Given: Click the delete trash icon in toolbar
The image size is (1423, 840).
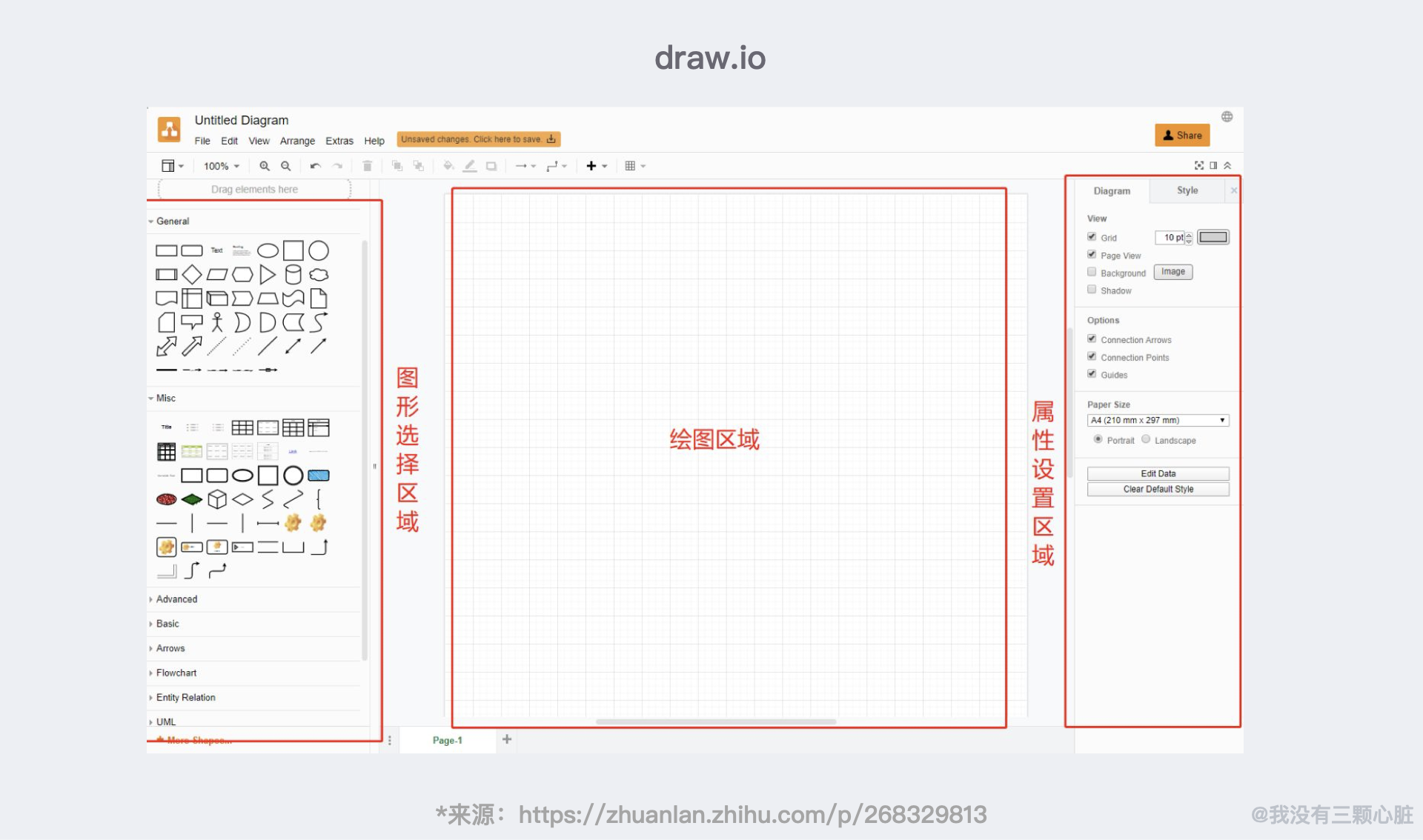Looking at the screenshot, I should click(367, 166).
